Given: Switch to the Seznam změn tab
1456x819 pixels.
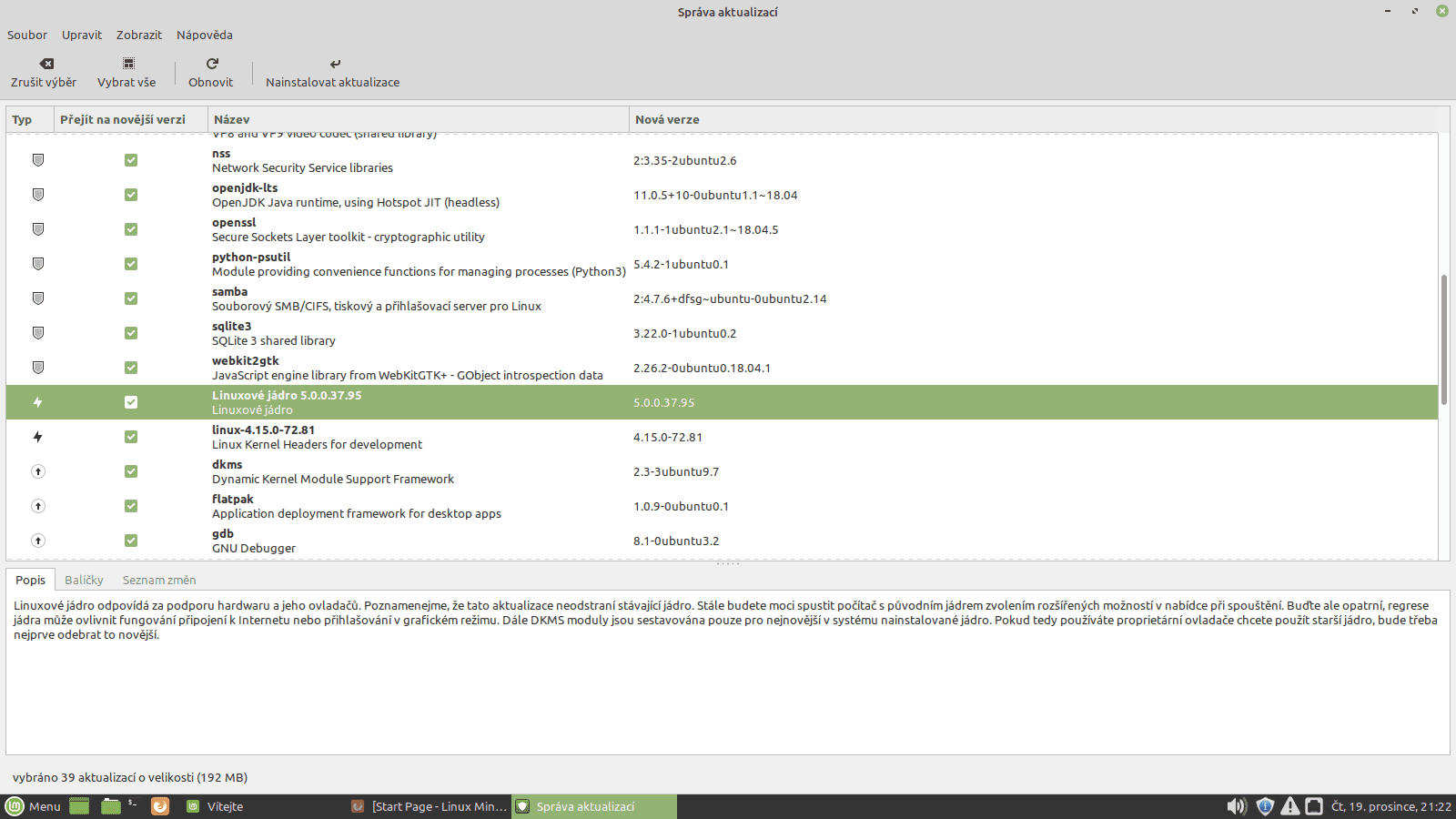Looking at the screenshot, I should click(159, 580).
